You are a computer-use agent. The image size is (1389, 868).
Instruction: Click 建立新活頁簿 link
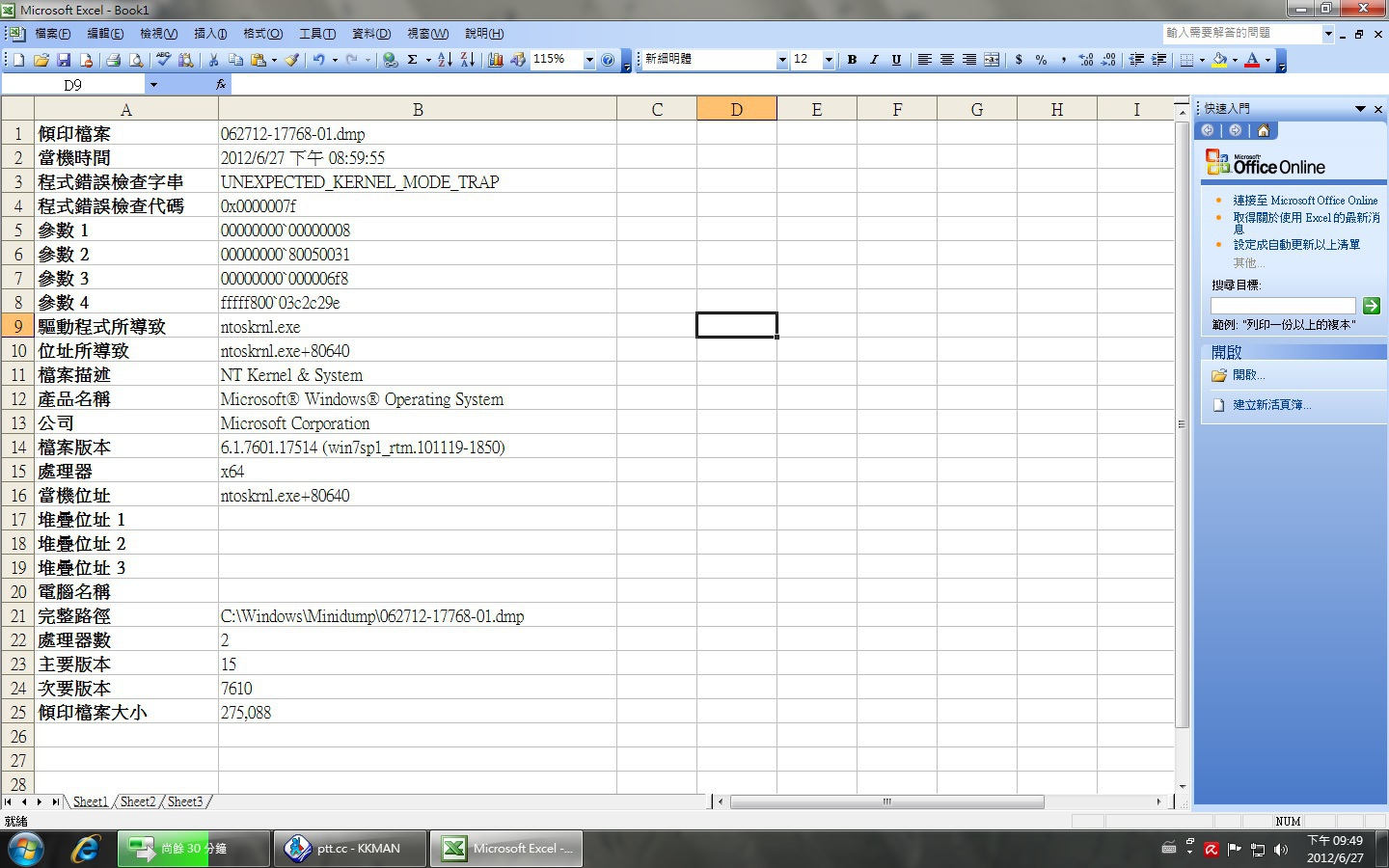coord(1272,405)
